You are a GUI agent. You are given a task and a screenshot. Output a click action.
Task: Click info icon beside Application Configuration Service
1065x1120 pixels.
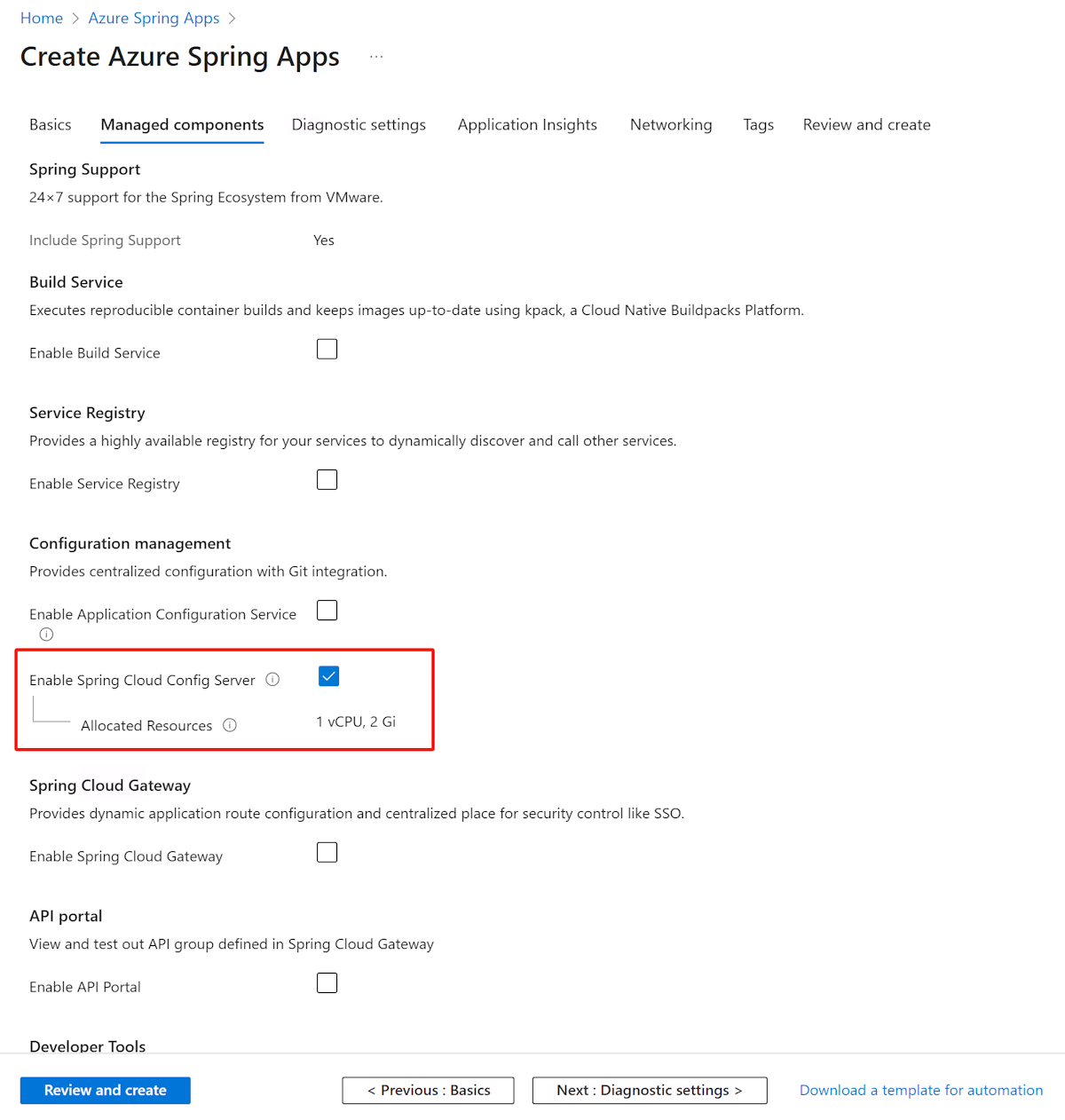pos(46,635)
